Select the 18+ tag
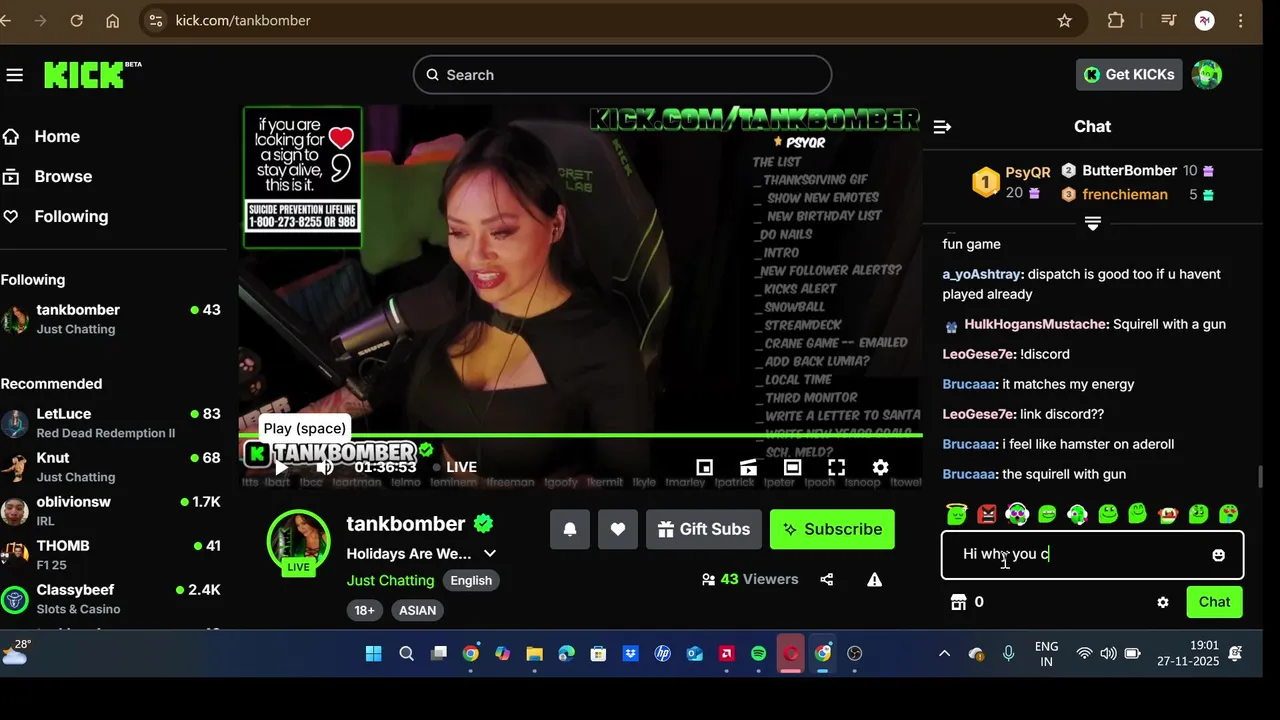Screen dimensions: 1280x720 pos(364,610)
